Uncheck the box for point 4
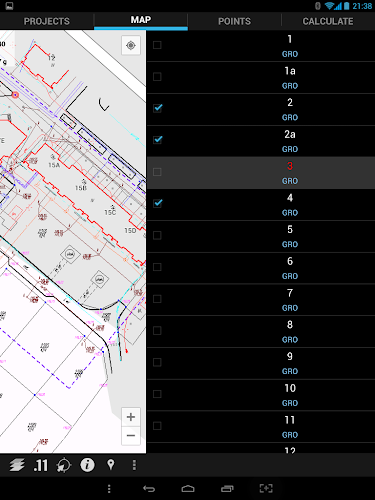Viewport: 375px width, 500px height. point(158,203)
